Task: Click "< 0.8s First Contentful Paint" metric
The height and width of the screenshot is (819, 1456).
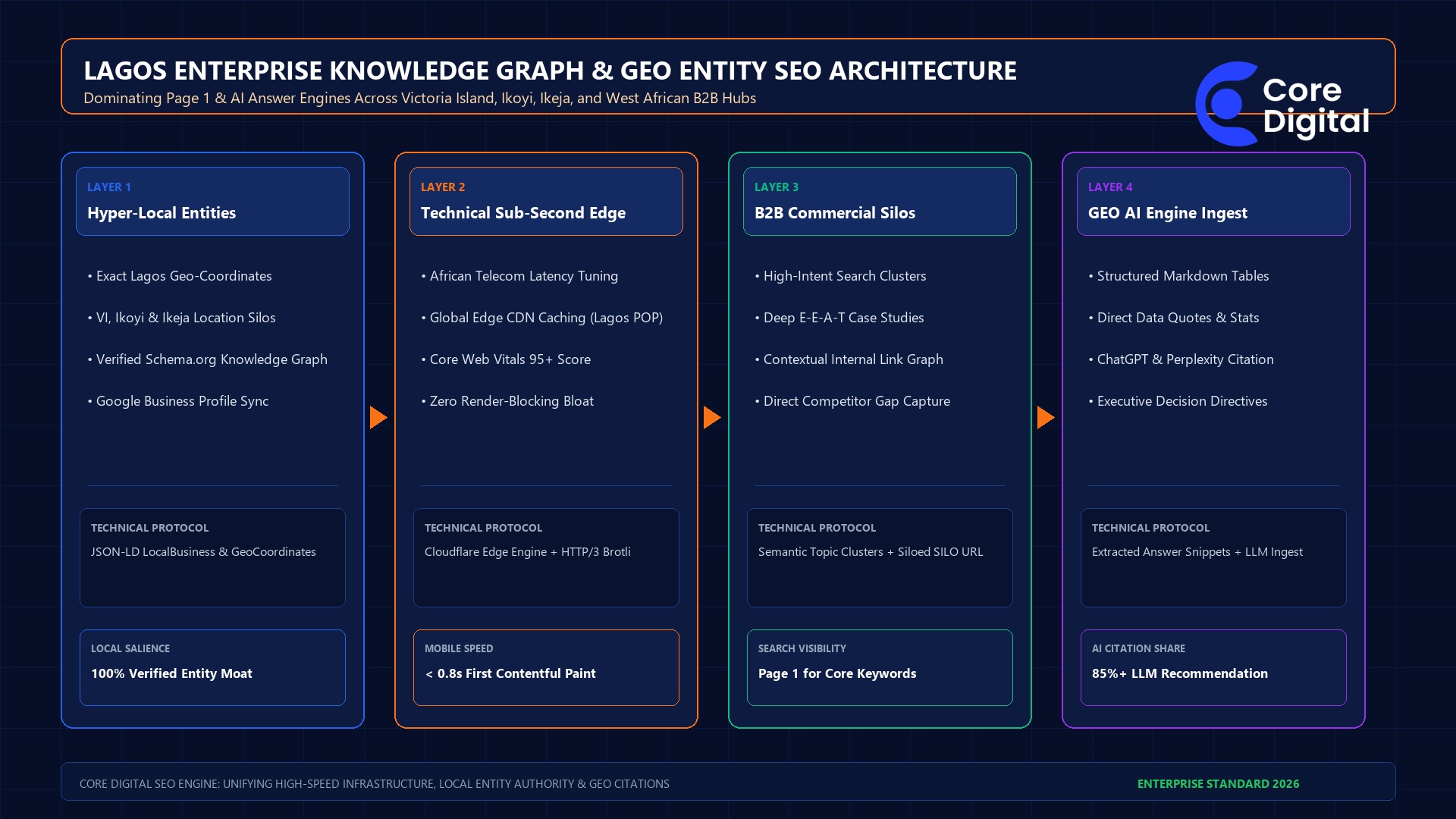Action: (510, 673)
